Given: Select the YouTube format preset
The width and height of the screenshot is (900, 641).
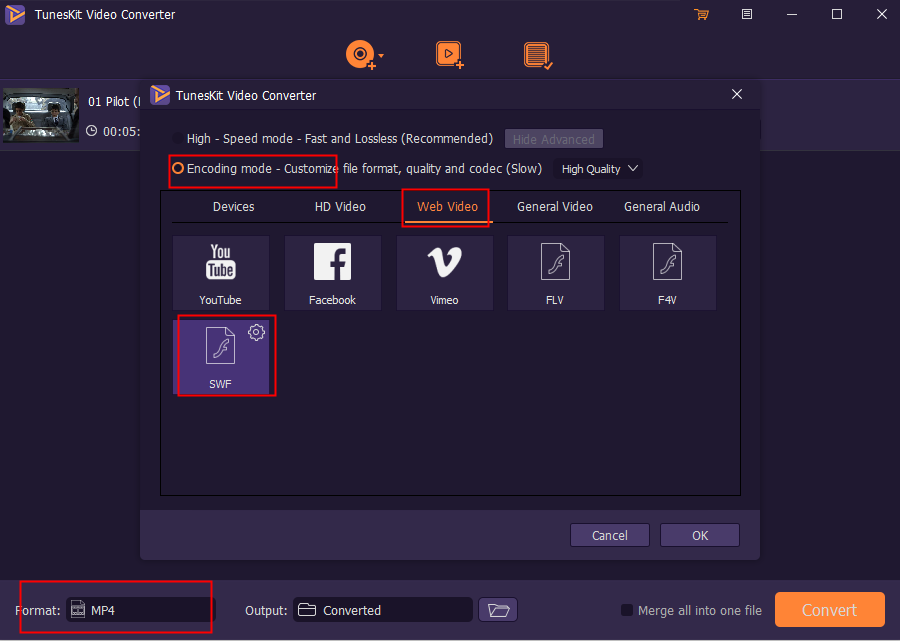Looking at the screenshot, I should tap(221, 273).
